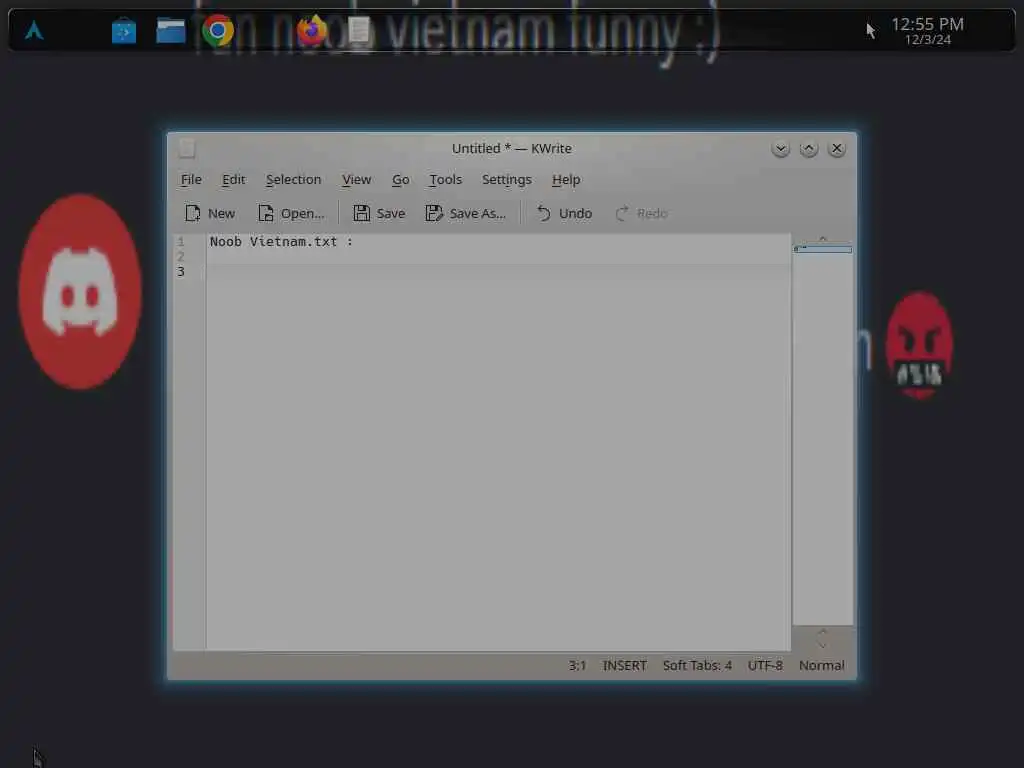Launch Google Chrome from the panel
The width and height of the screenshot is (1024, 768).
(x=217, y=30)
